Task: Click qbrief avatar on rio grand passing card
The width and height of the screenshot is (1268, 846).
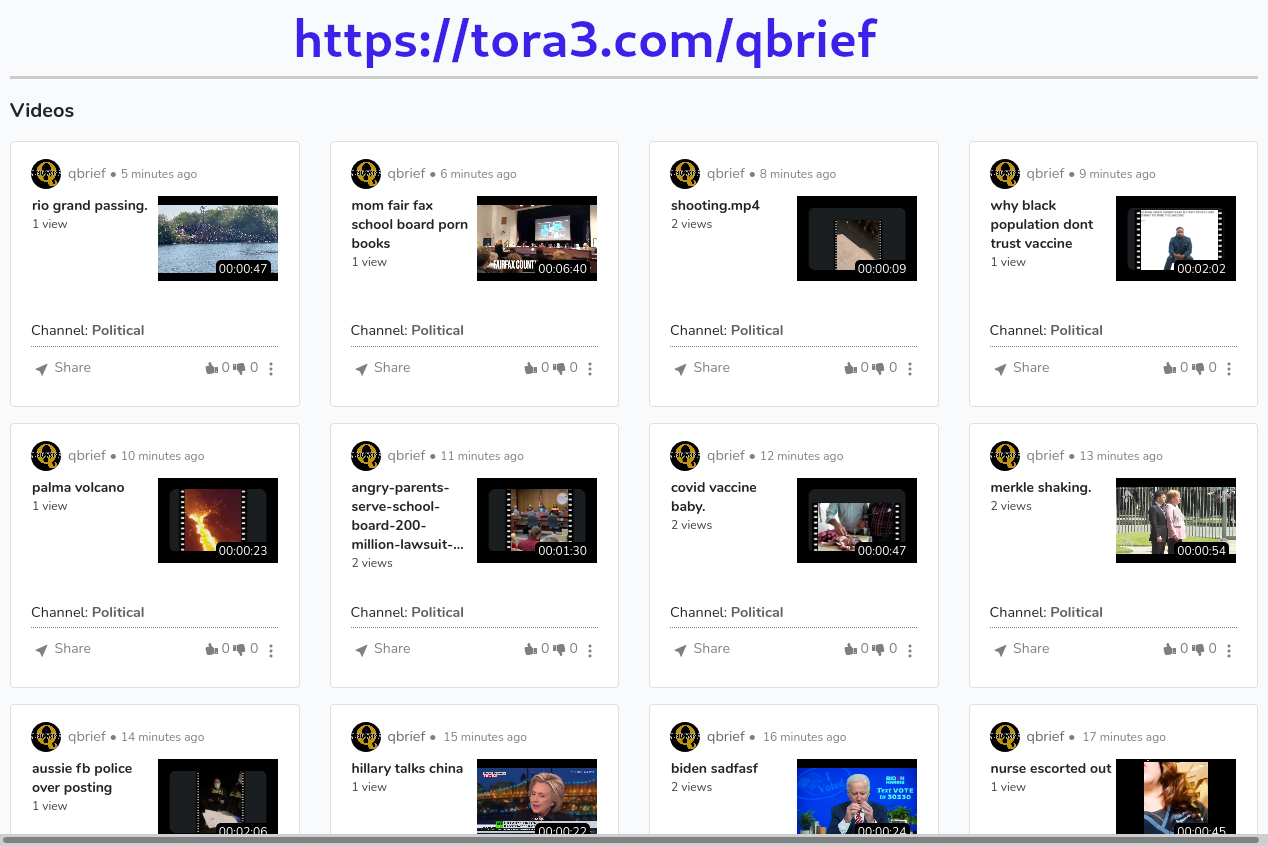Action: pyautogui.click(x=46, y=174)
